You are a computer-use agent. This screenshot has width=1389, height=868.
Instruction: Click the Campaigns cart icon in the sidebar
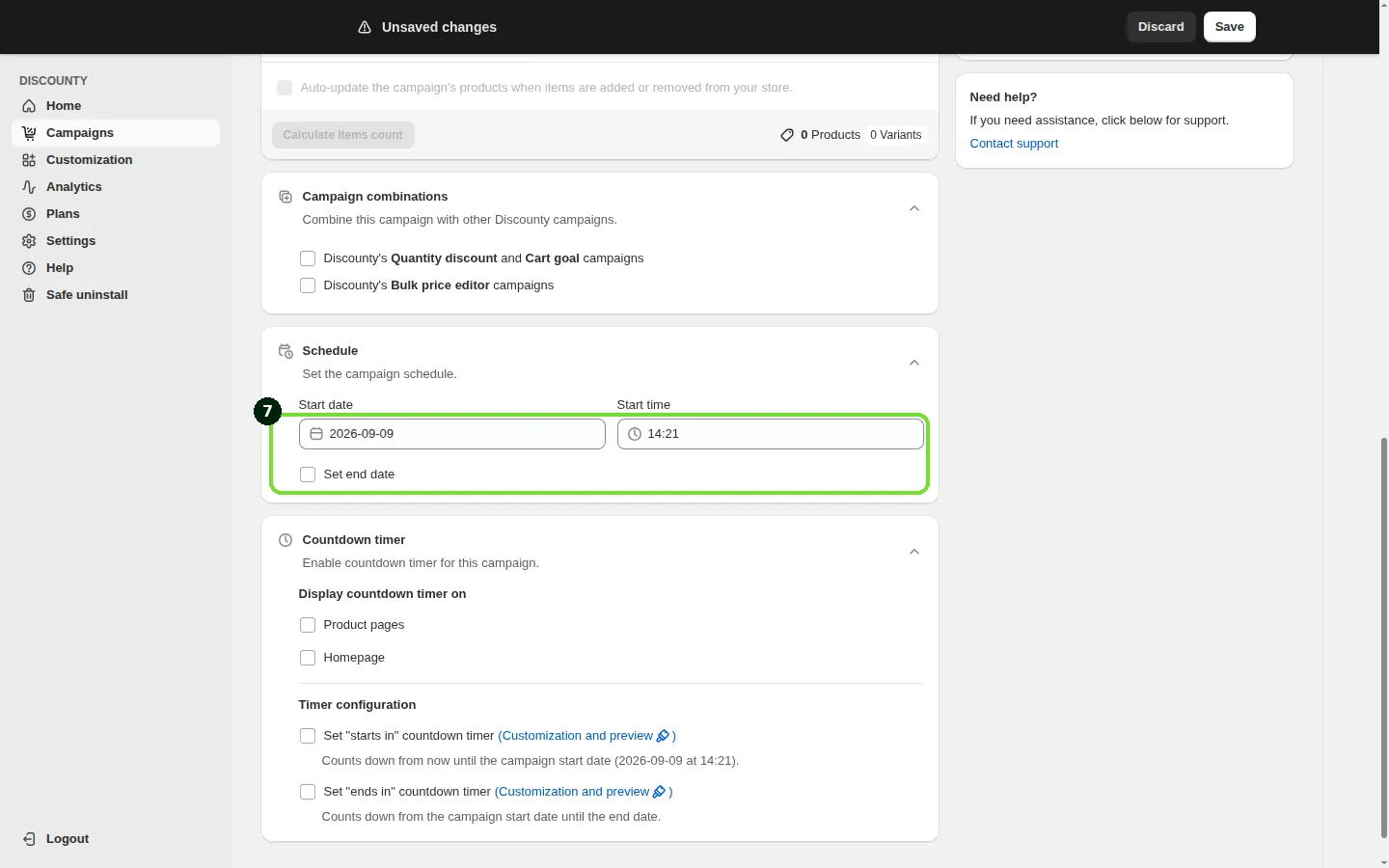(29, 133)
